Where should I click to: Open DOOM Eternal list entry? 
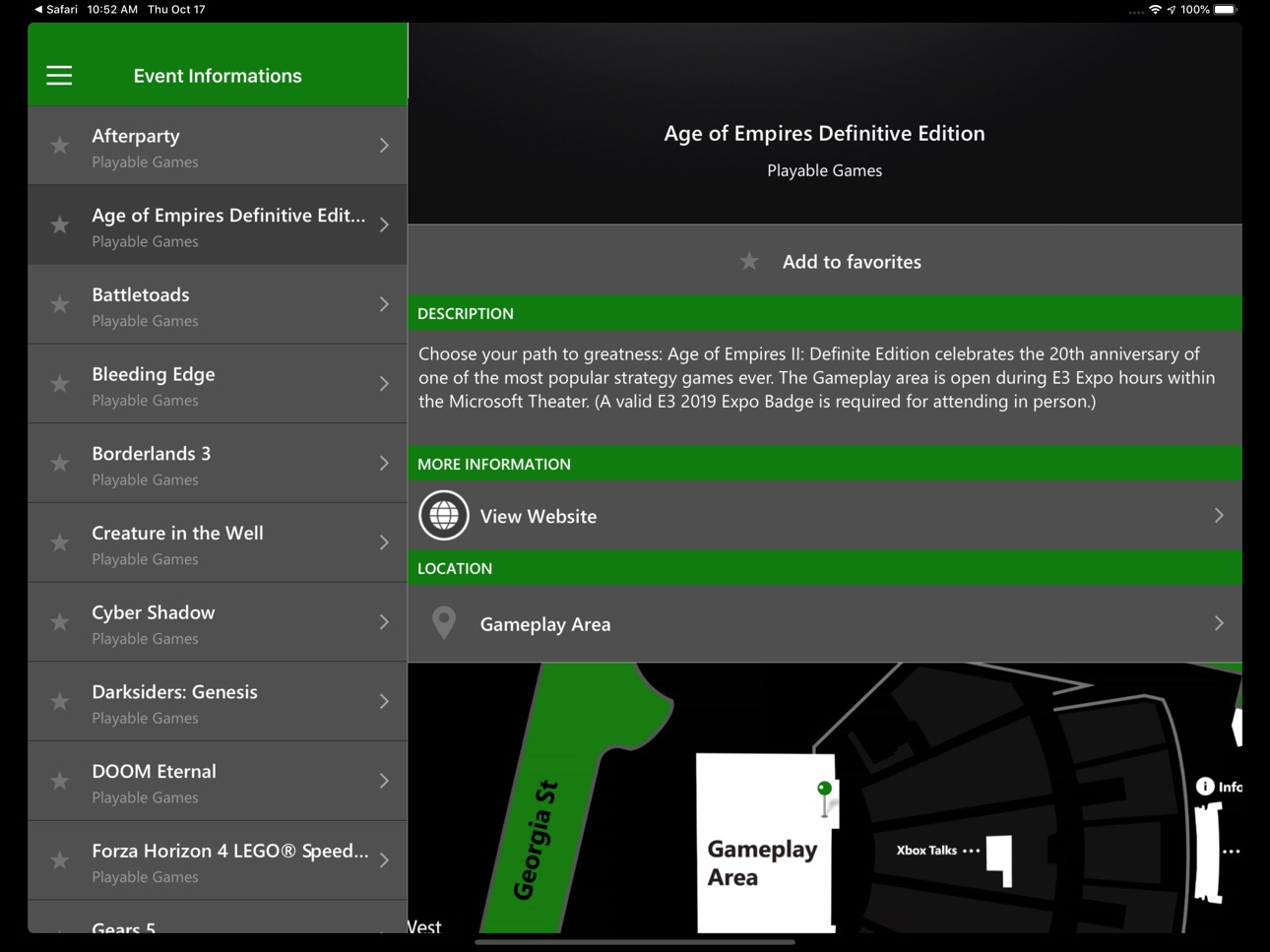[218, 782]
